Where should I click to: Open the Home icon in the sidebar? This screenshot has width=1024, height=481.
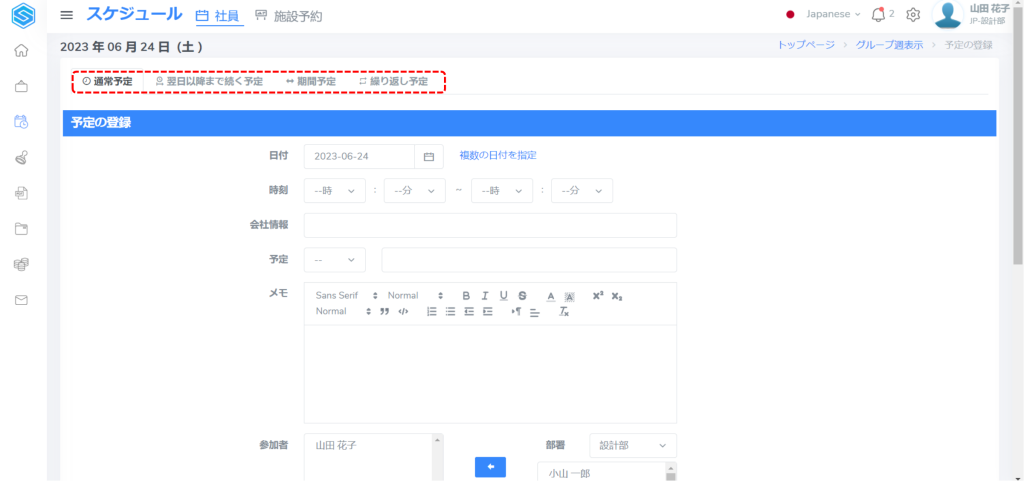(21, 51)
